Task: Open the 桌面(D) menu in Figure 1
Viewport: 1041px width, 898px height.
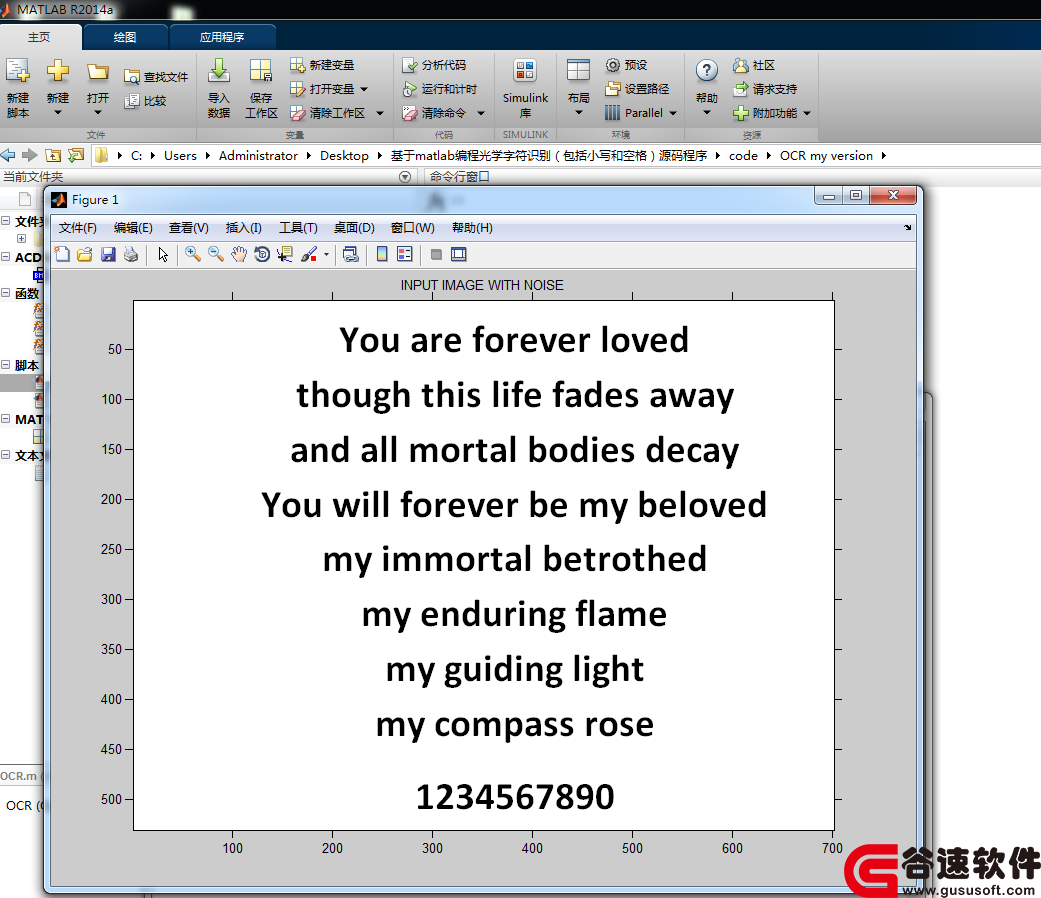Action: coord(354,228)
